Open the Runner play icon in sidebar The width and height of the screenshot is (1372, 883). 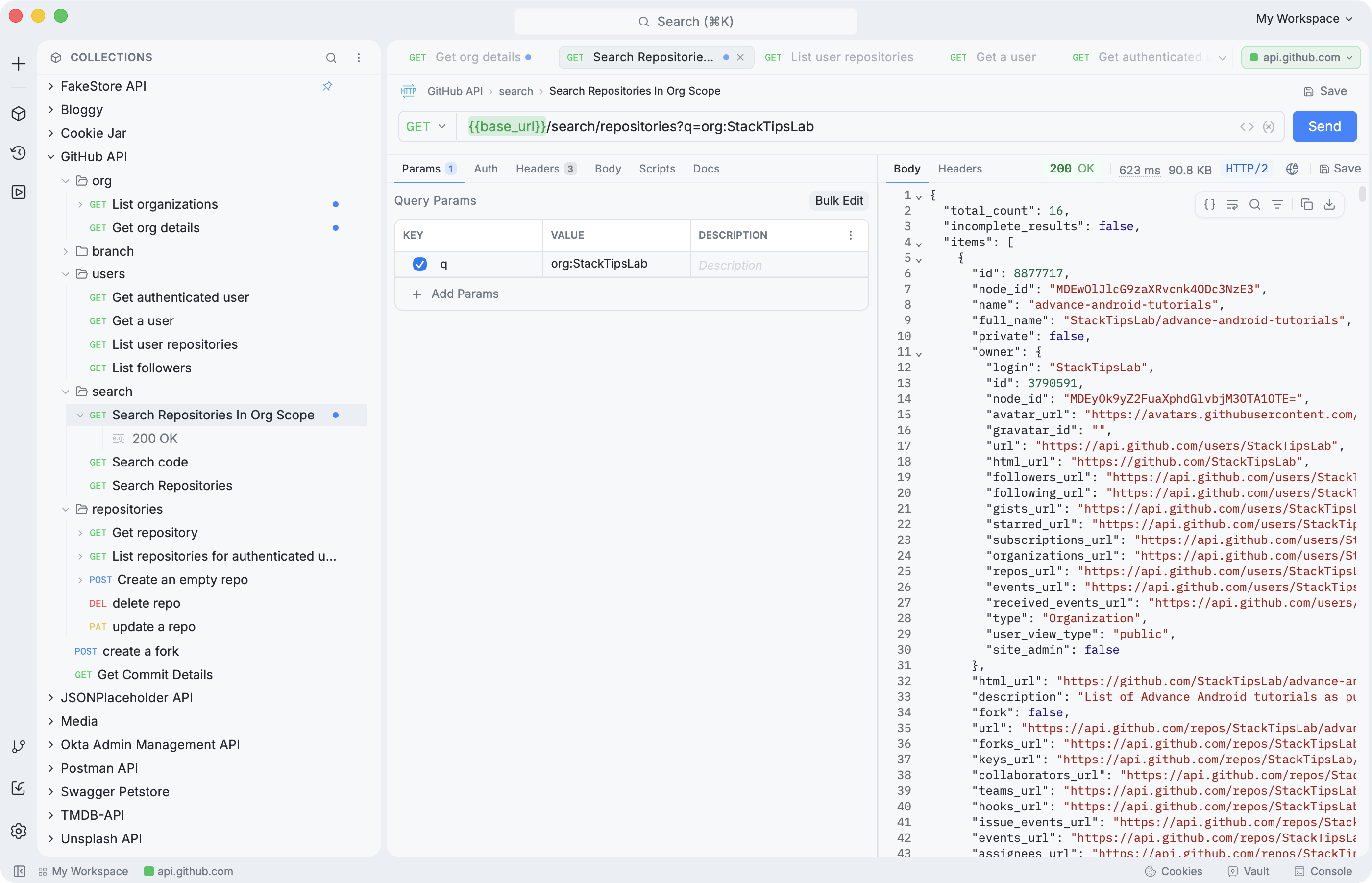point(18,192)
